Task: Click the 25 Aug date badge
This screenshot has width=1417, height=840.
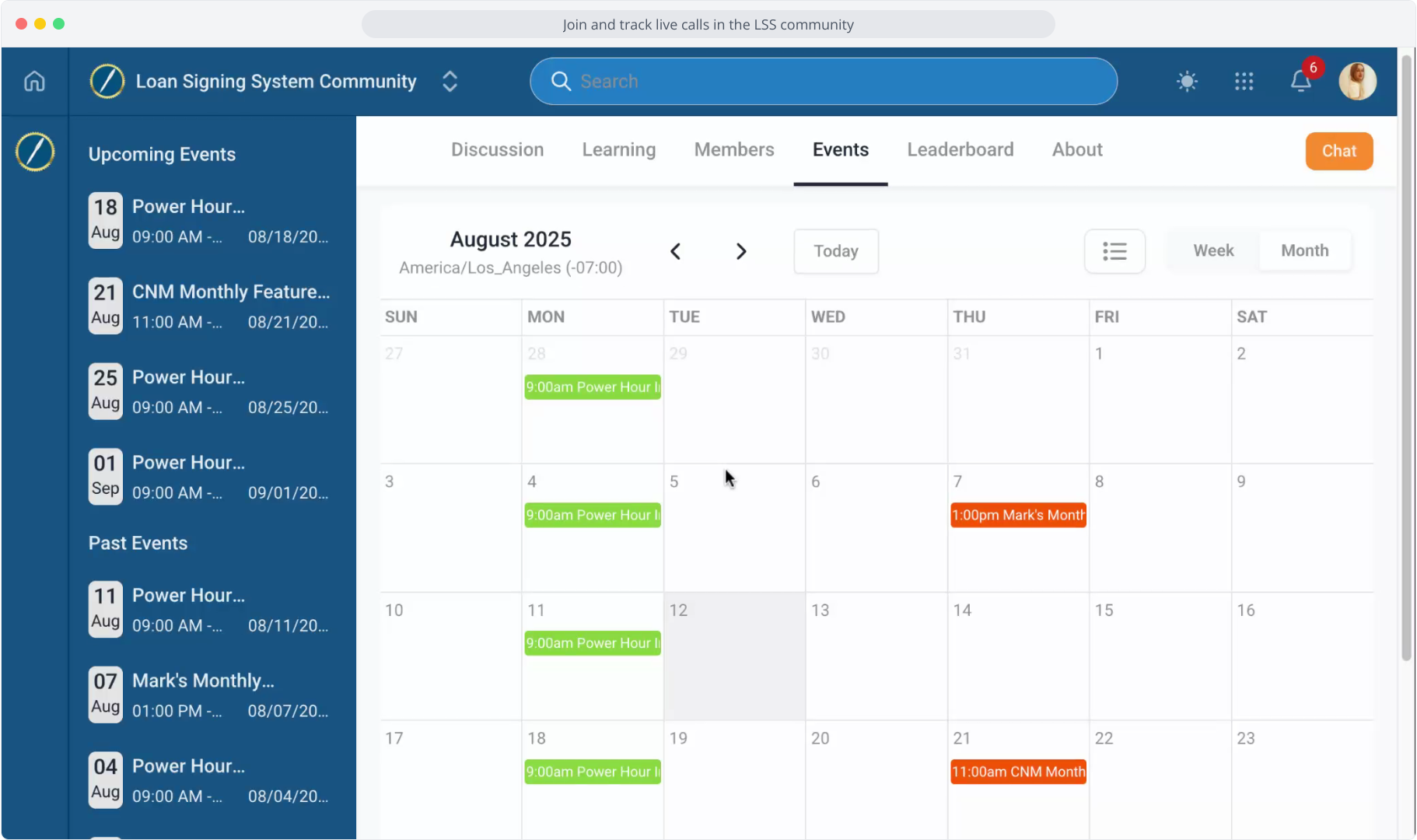Action: tap(105, 391)
